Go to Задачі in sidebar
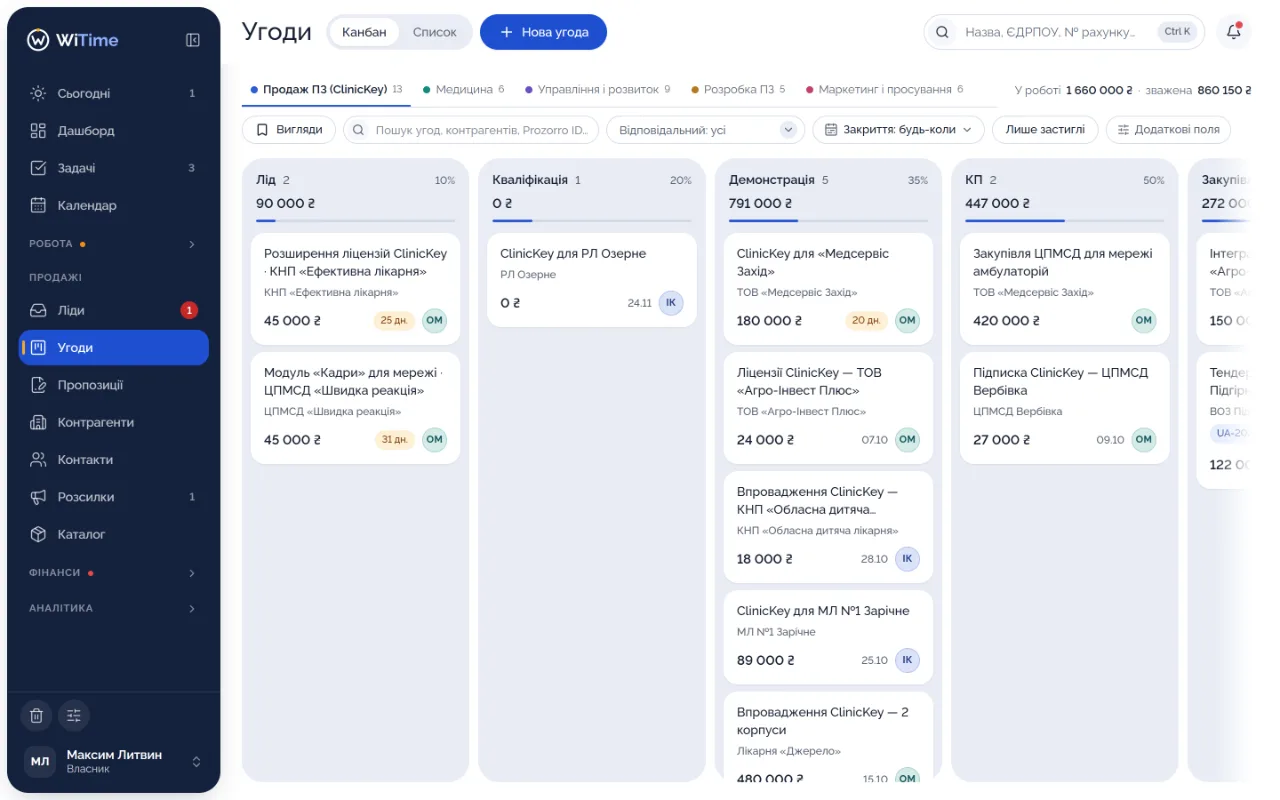 [x=114, y=168]
